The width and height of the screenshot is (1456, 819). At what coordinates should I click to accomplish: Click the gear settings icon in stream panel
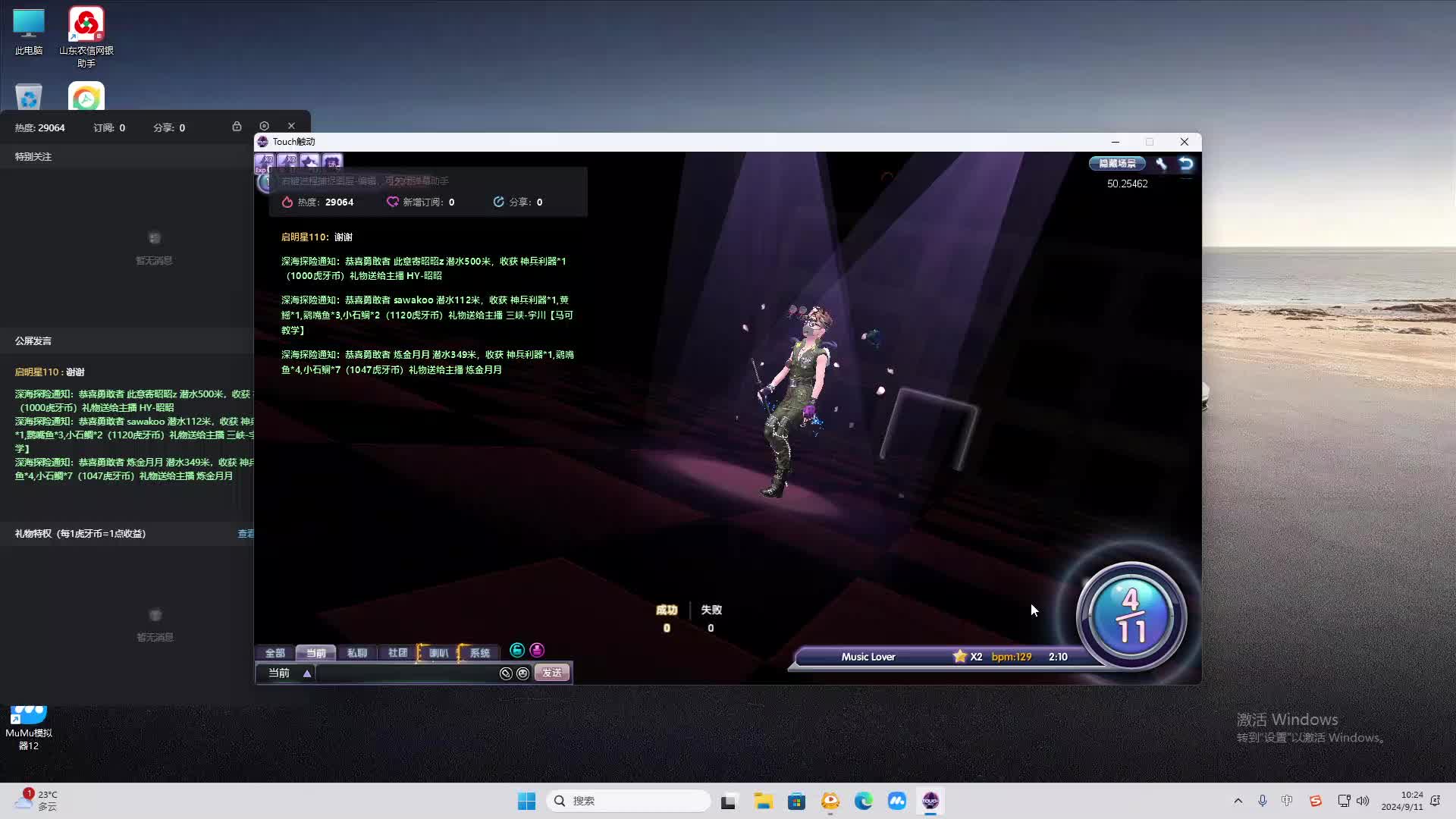coord(264,127)
